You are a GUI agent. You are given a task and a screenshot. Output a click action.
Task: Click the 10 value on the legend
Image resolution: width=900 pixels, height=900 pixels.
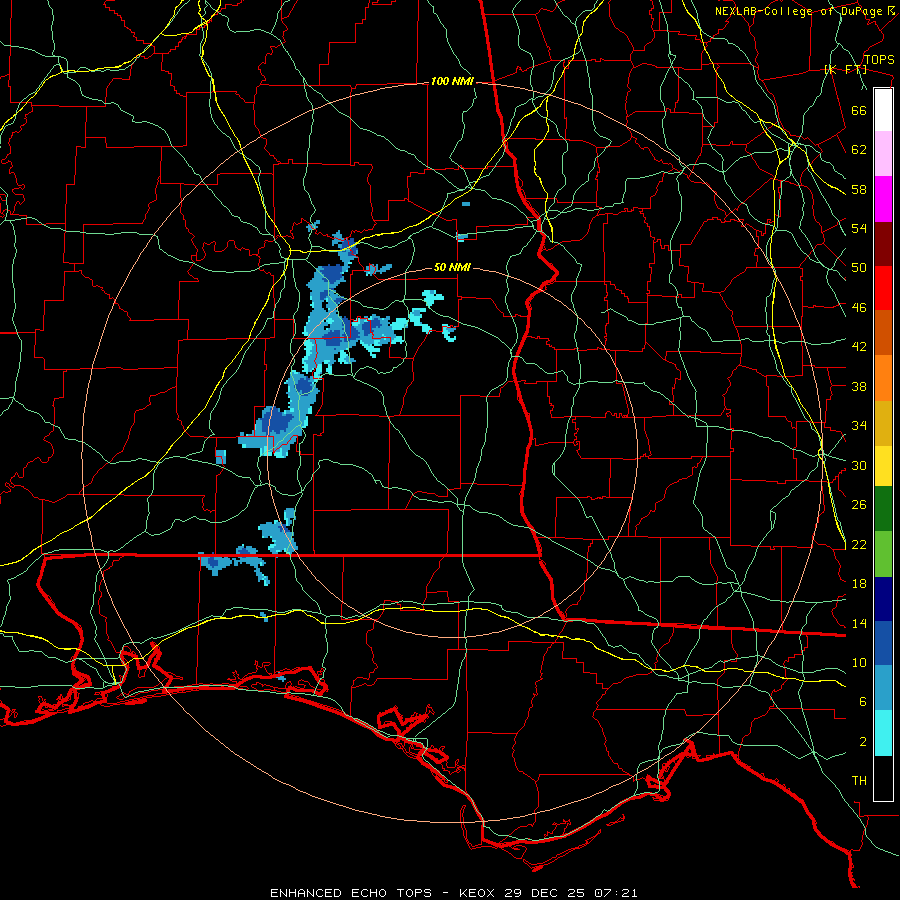[x=859, y=663]
